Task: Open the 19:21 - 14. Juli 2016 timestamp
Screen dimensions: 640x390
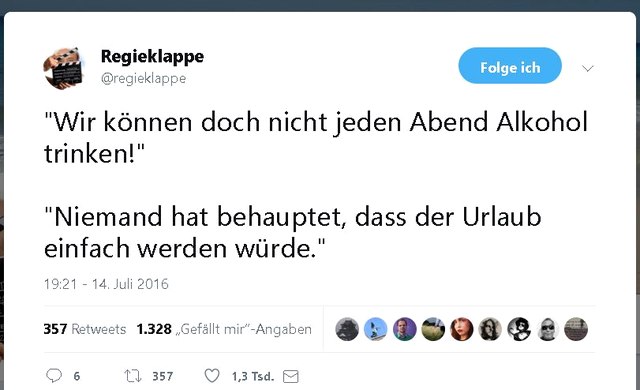Action: point(106,284)
